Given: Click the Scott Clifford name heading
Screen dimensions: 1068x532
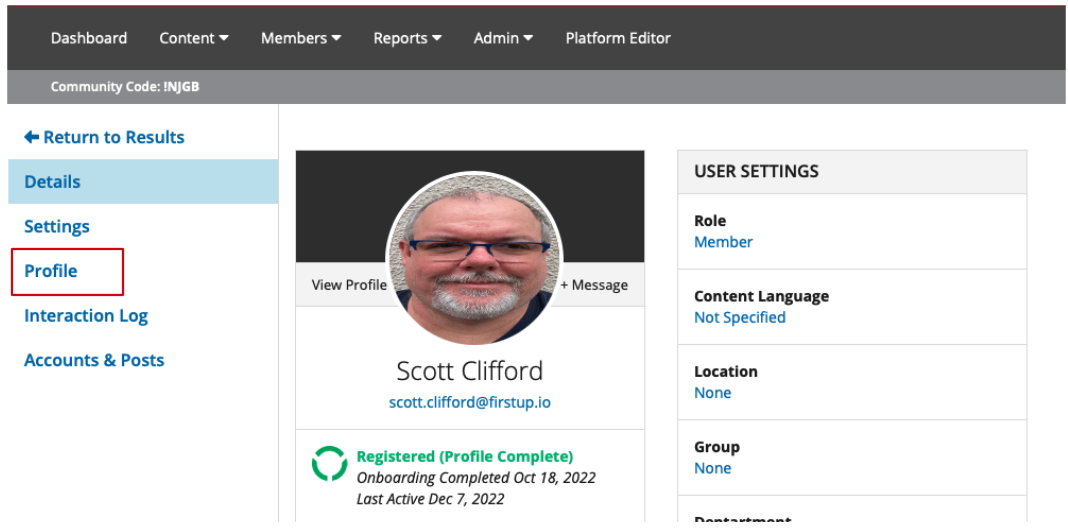Looking at the screenshot, I should [470, 371].
